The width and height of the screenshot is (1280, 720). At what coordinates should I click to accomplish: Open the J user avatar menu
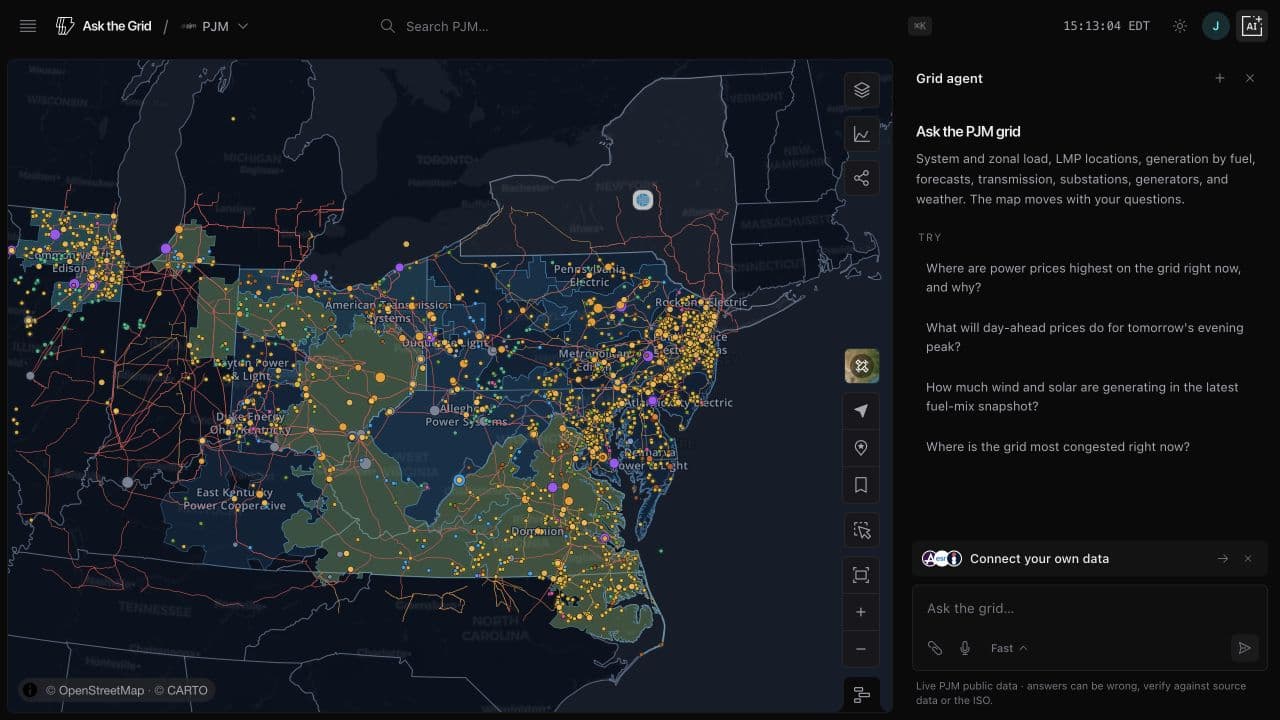(x=1216, y=26)
